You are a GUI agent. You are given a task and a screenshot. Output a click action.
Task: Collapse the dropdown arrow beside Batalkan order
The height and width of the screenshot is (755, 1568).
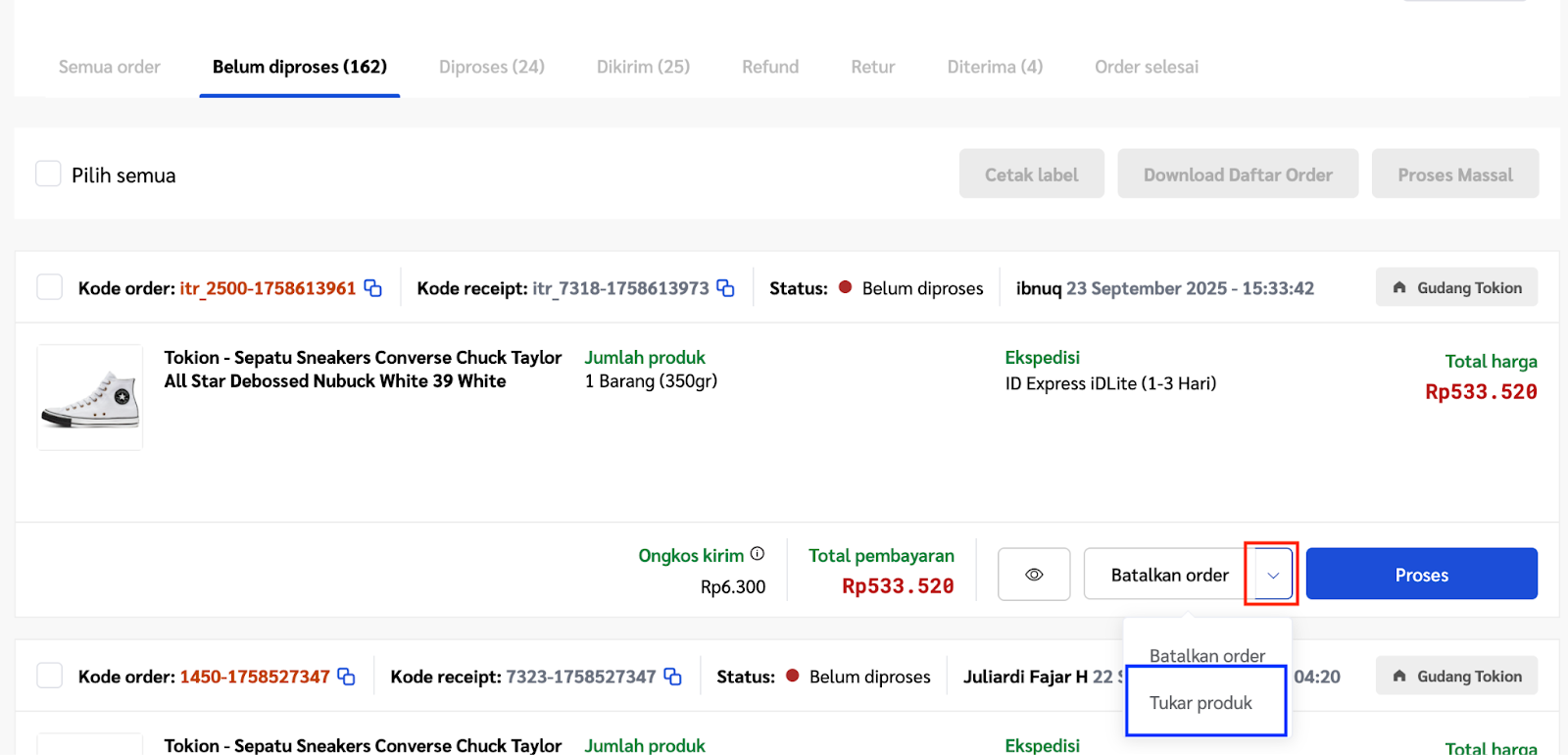tap(1272, 575)
